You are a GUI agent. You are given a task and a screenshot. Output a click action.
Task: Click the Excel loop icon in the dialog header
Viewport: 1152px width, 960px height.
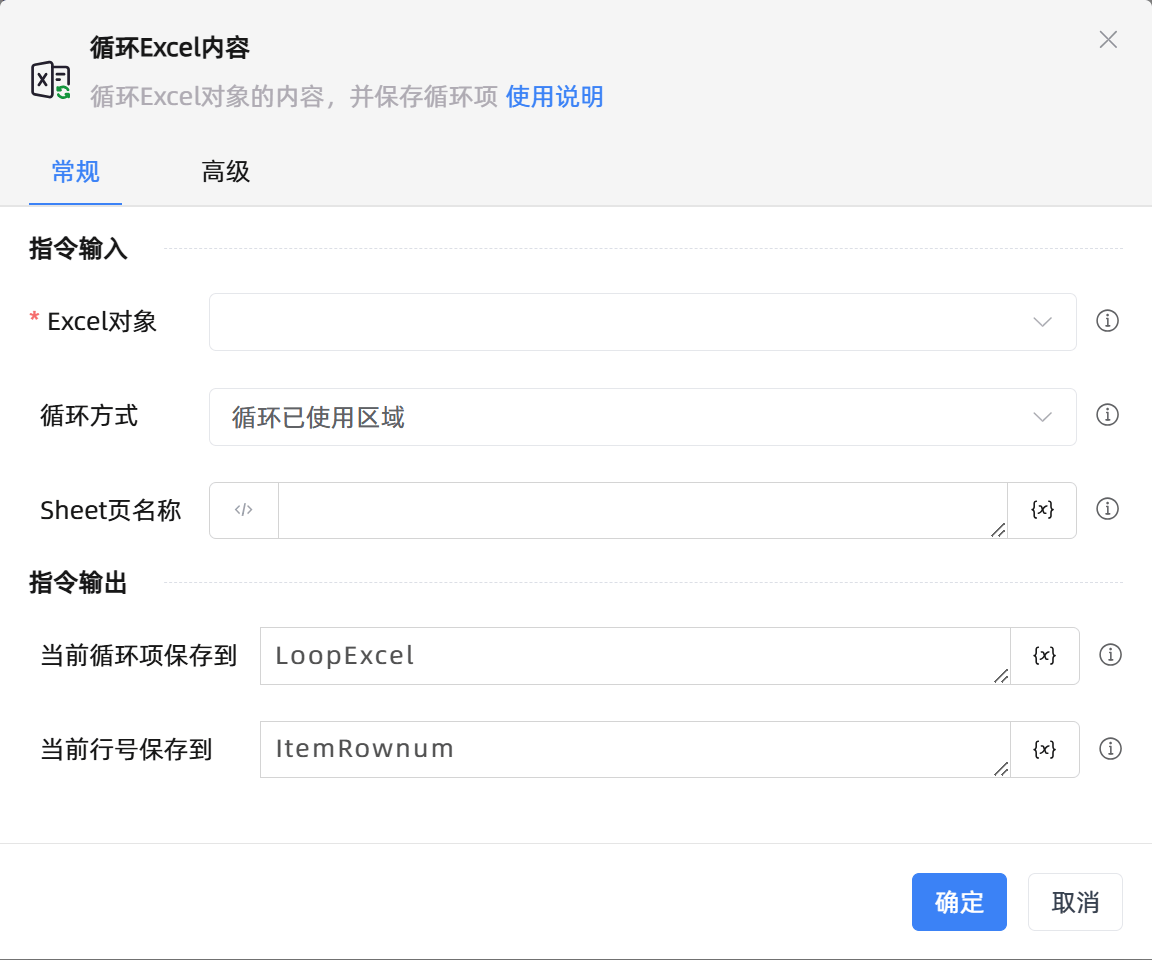49,78
